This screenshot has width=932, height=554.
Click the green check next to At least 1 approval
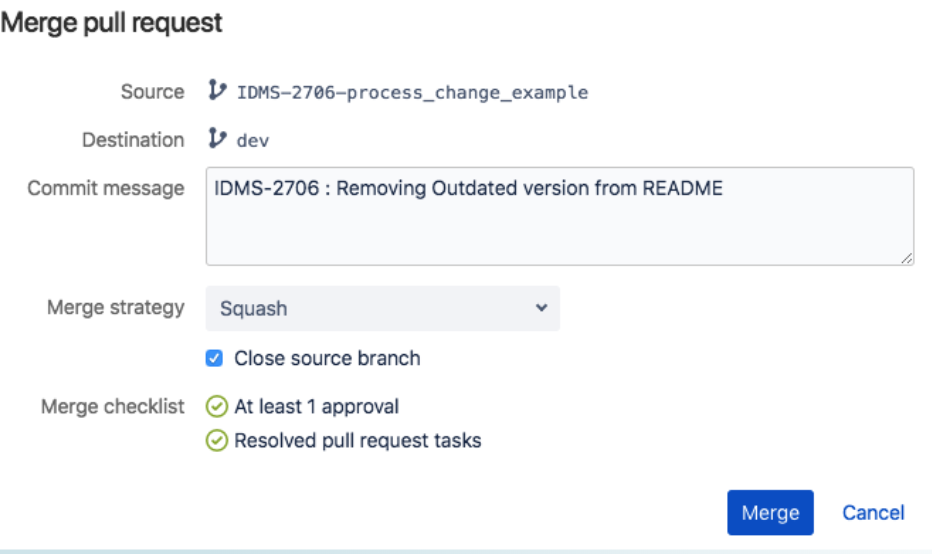coord(216,406)
